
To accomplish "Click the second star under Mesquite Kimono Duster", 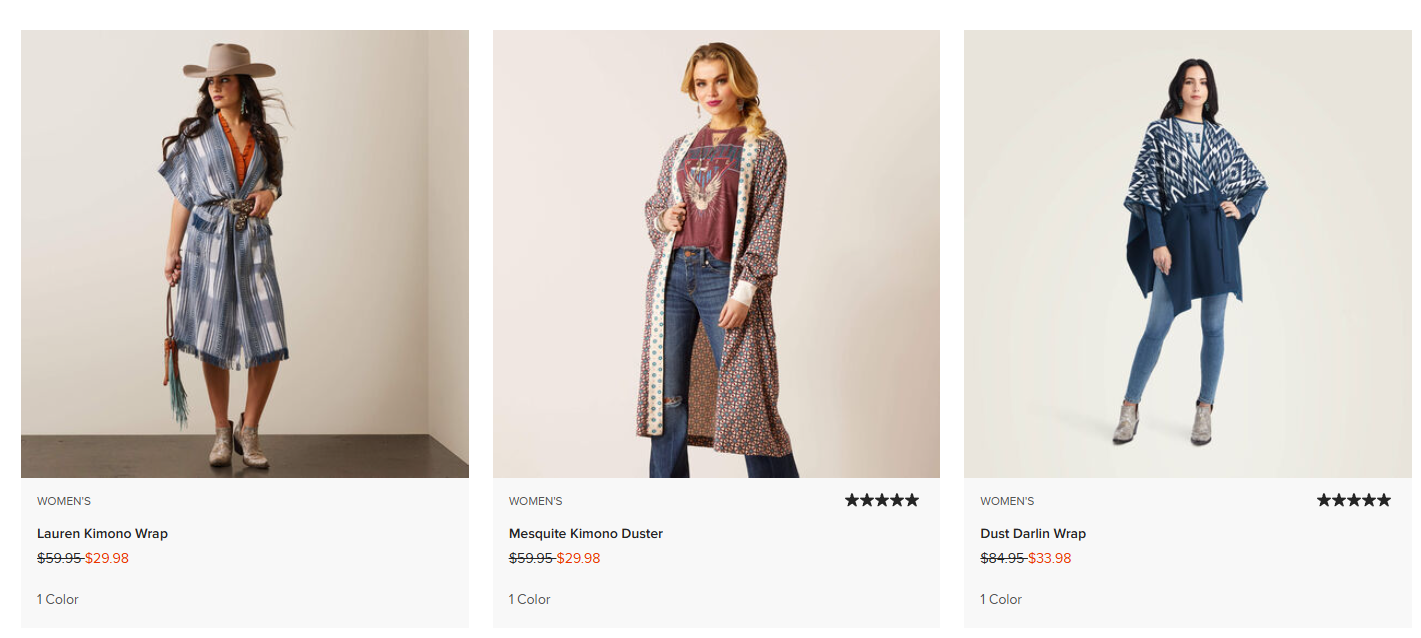I will [867, 498].
